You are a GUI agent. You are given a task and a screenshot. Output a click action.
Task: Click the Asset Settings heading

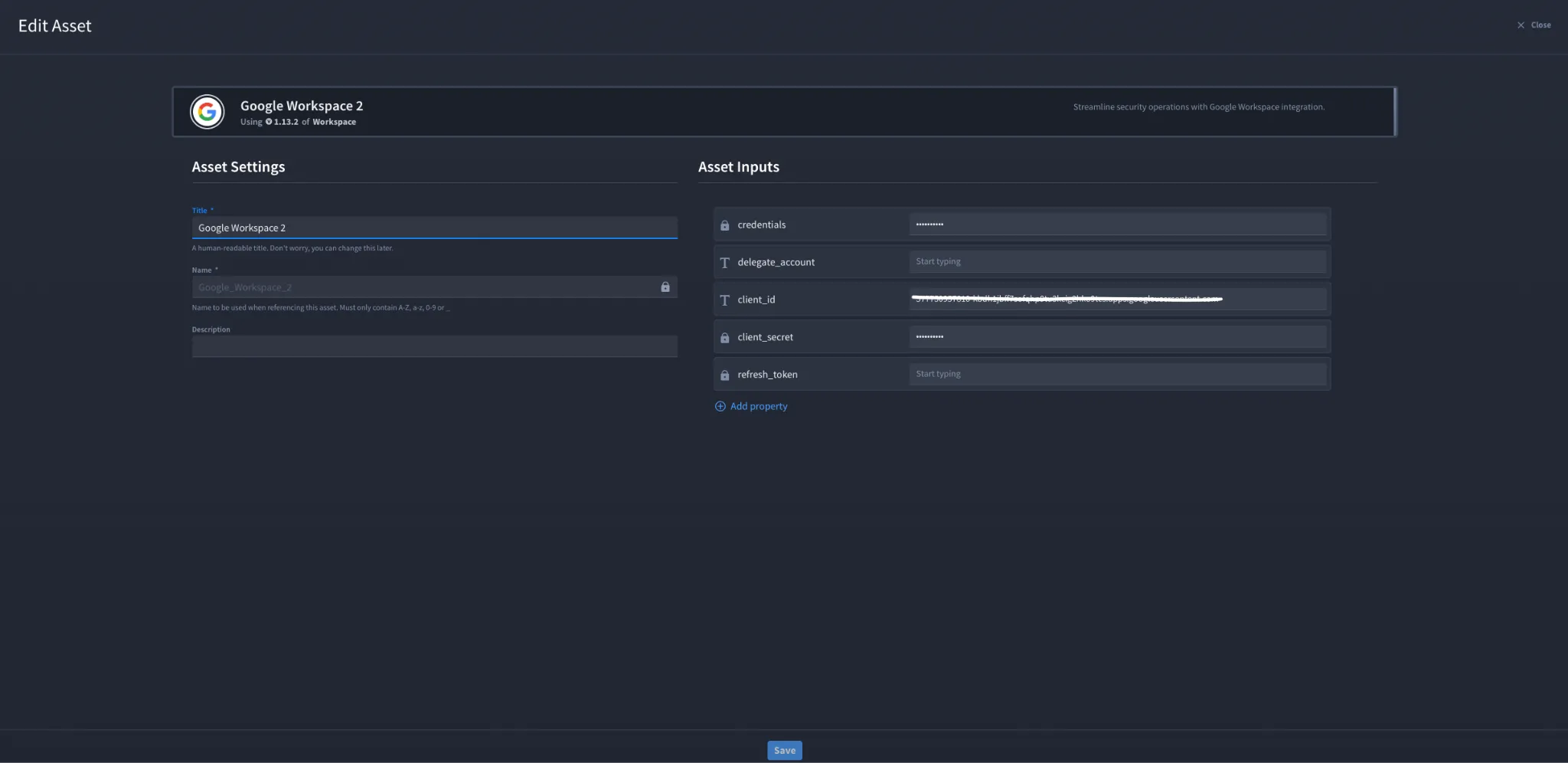click(238, 167)
